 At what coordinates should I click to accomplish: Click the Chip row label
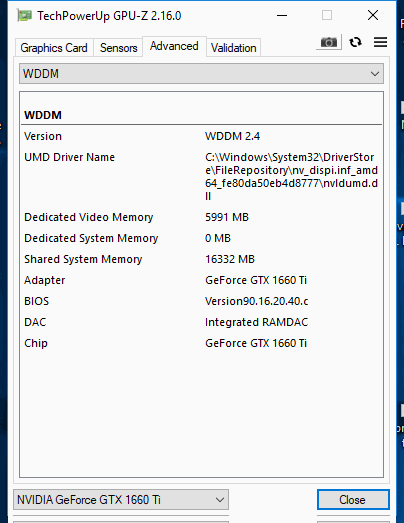36,343
